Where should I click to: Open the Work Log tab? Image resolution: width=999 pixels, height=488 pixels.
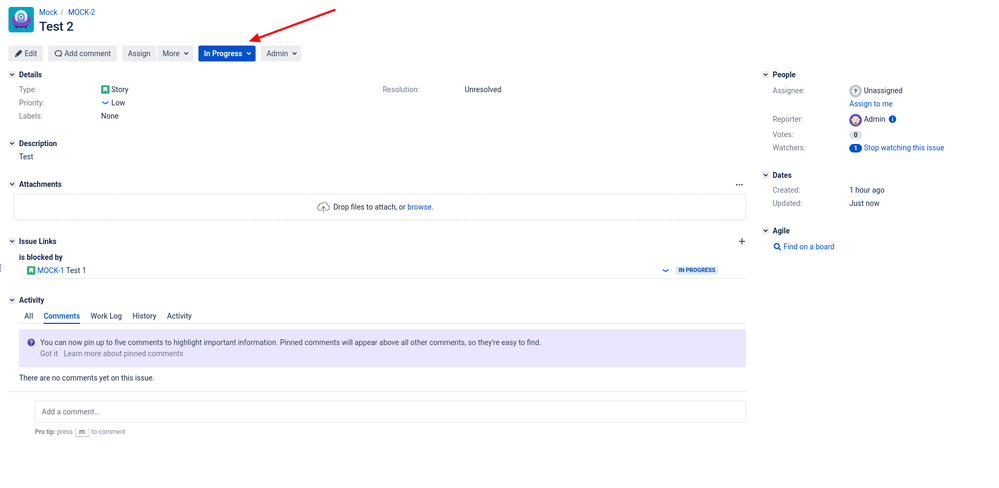coord(106,316)
